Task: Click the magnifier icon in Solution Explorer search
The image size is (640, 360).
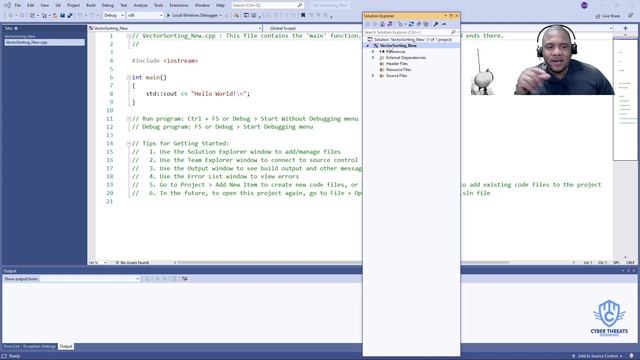Action: pos(453,32)
